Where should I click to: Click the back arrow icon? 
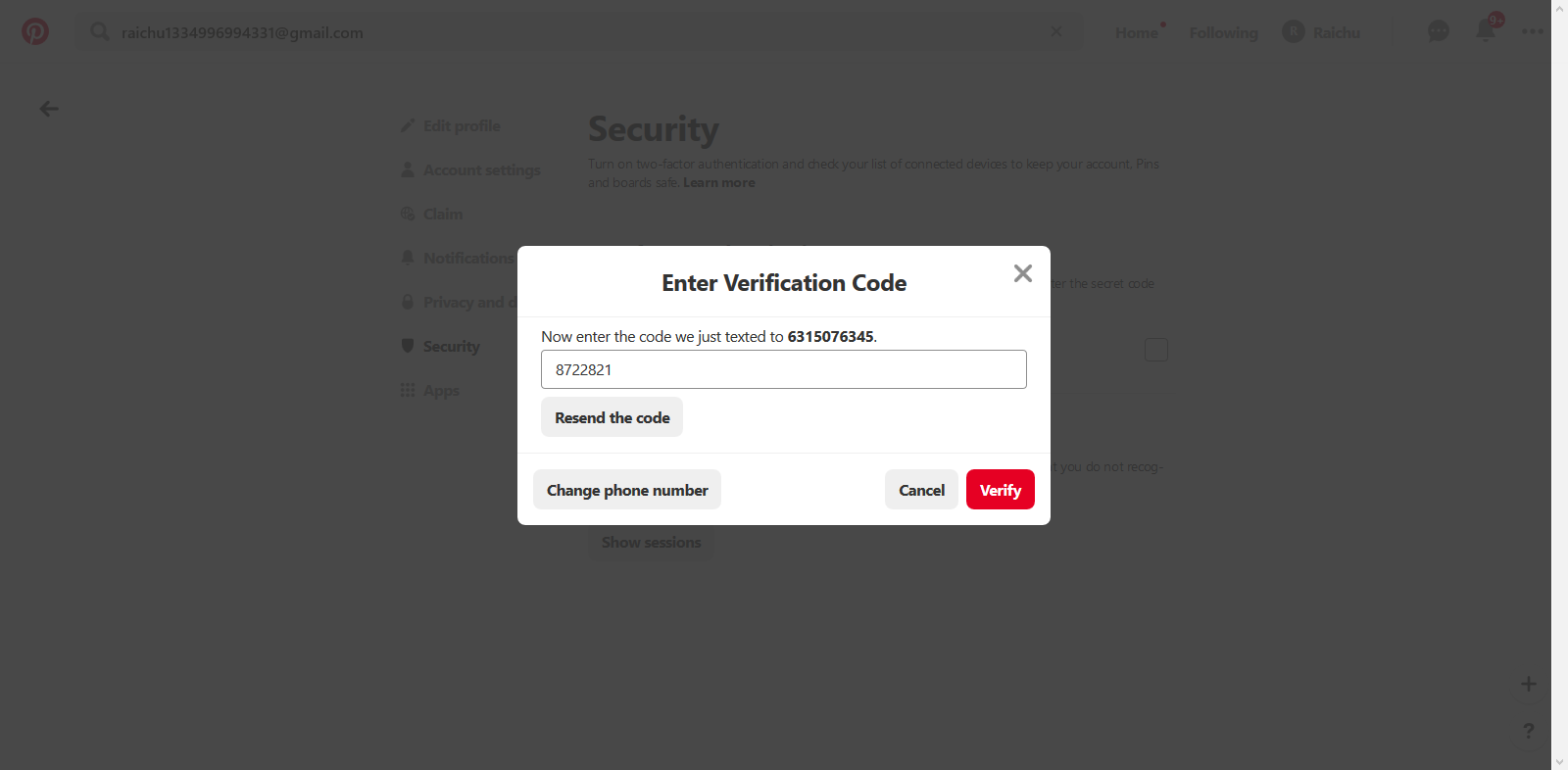point(49,109)
